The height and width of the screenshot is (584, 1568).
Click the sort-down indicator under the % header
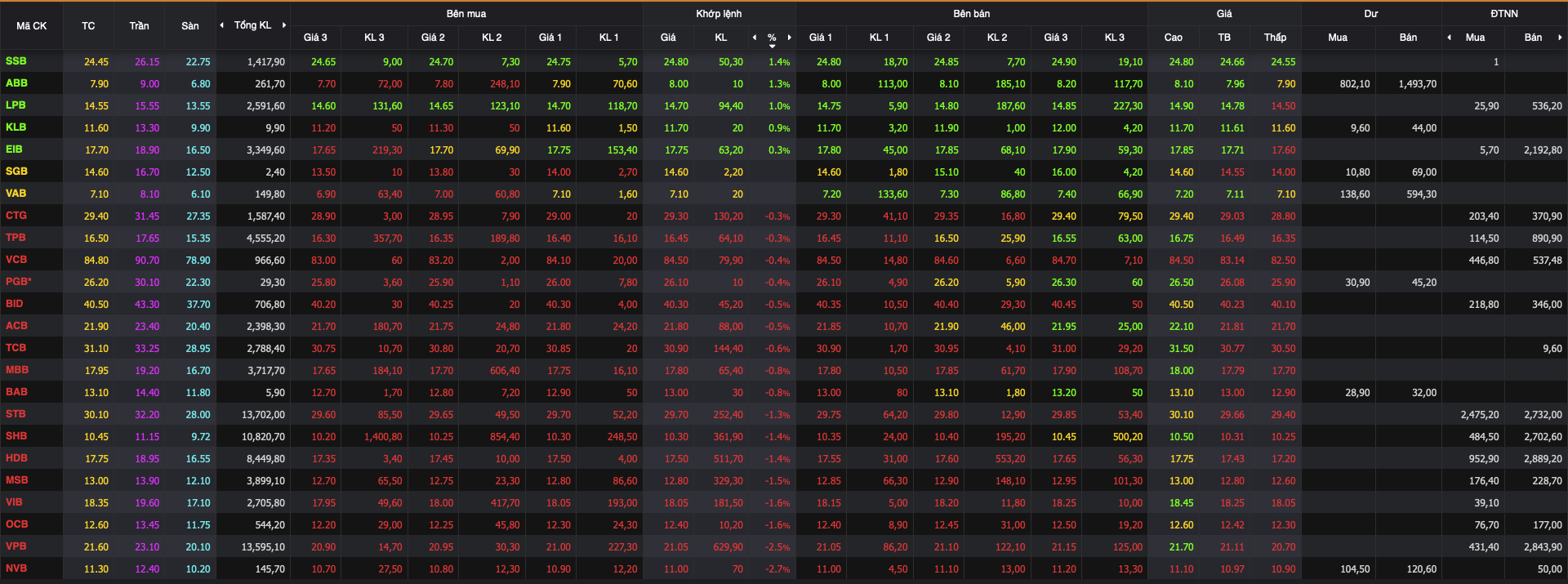click(772, 47)
